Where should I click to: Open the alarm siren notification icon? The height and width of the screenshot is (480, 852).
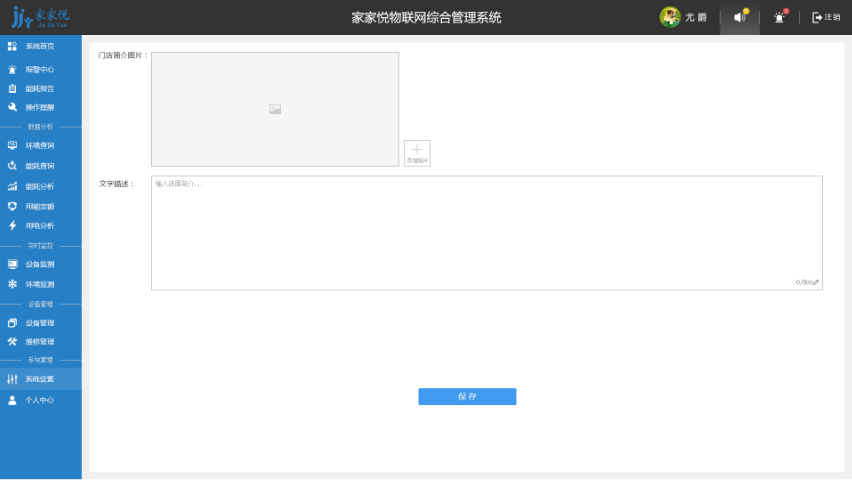(x=780, y=17)
